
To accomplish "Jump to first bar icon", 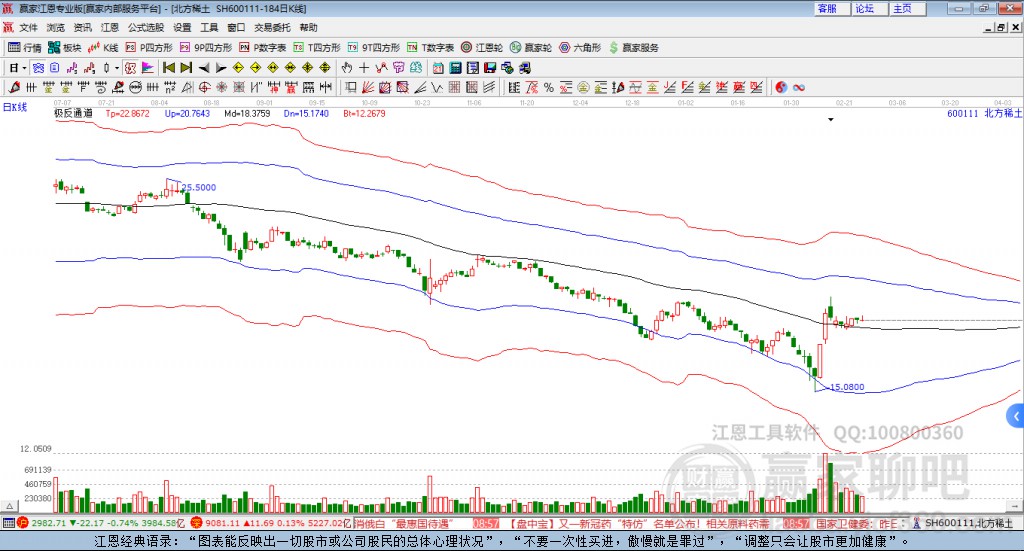I will click(x=168, y=68).
